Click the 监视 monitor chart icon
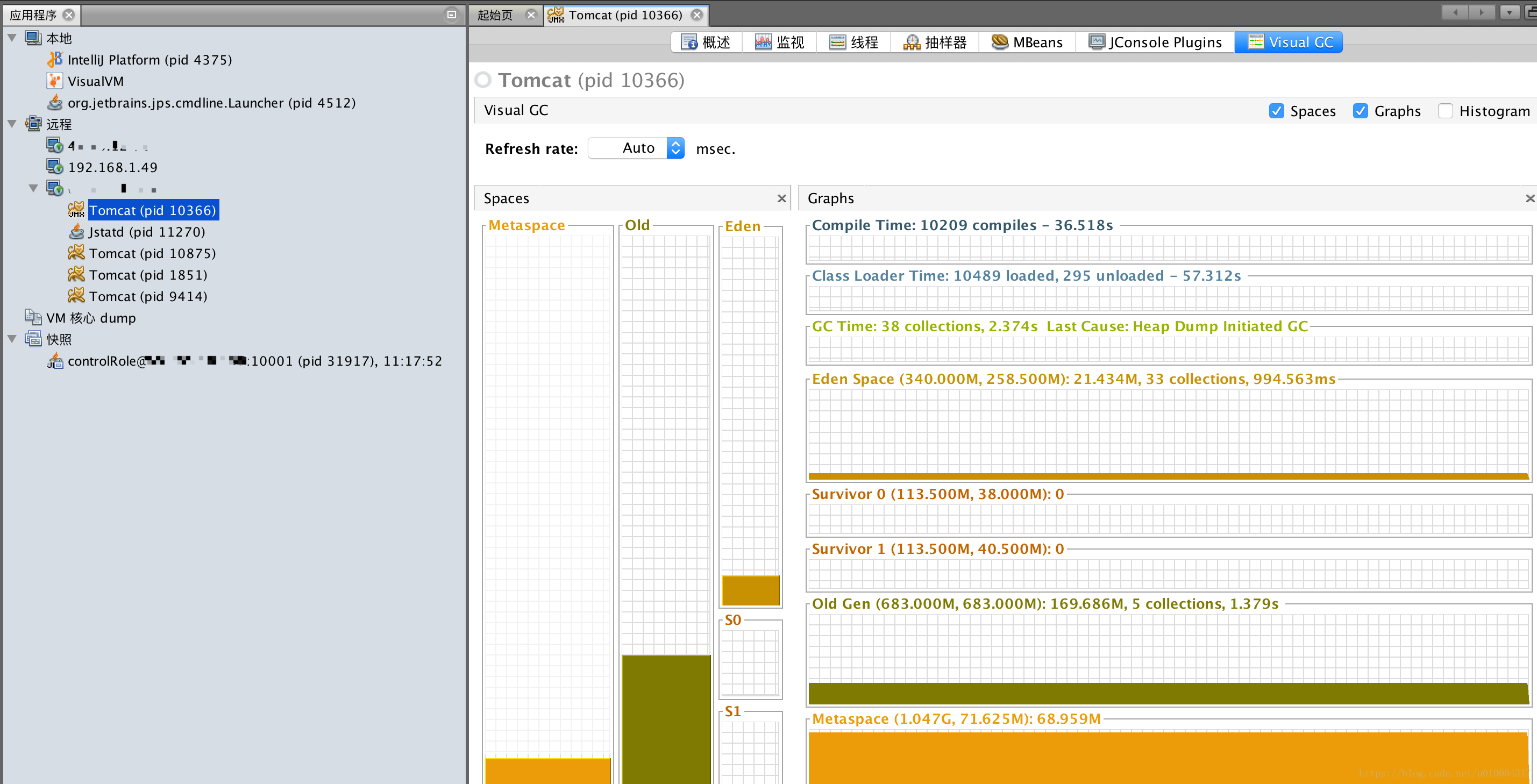The image size is (1537, 784). [x=763, y=42]
